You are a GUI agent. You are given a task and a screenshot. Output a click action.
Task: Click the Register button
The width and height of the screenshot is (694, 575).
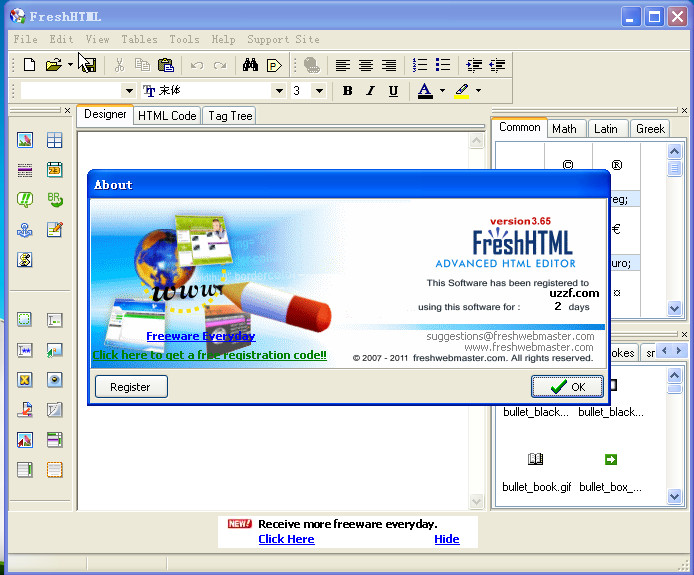131,386
